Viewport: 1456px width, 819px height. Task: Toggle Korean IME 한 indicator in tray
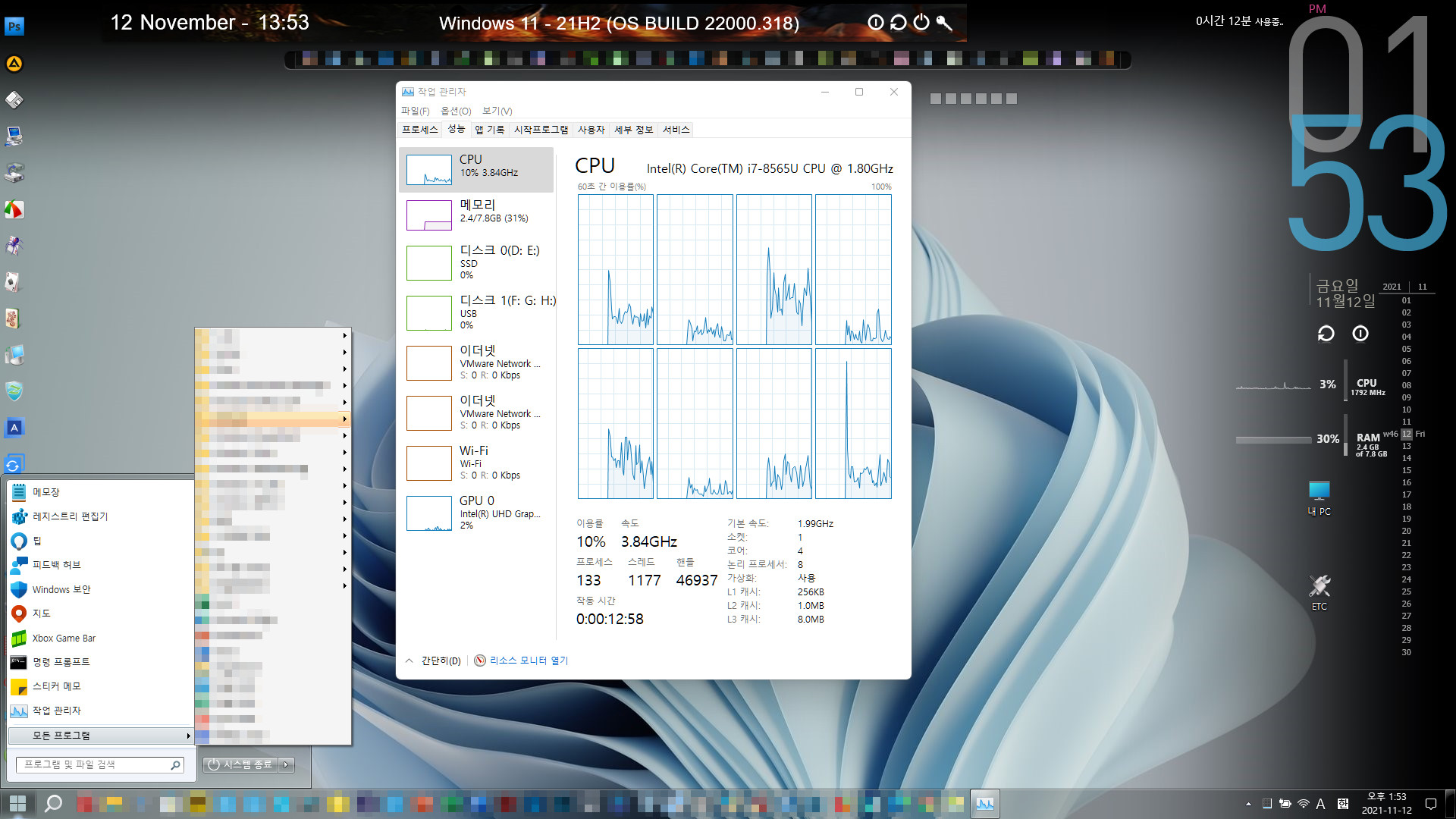(x=1342, y=804)
